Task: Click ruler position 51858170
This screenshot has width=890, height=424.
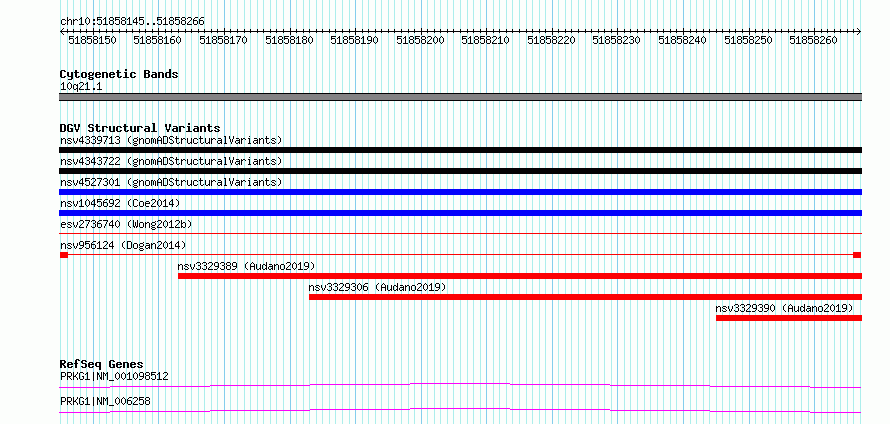Action: (224, 40)
